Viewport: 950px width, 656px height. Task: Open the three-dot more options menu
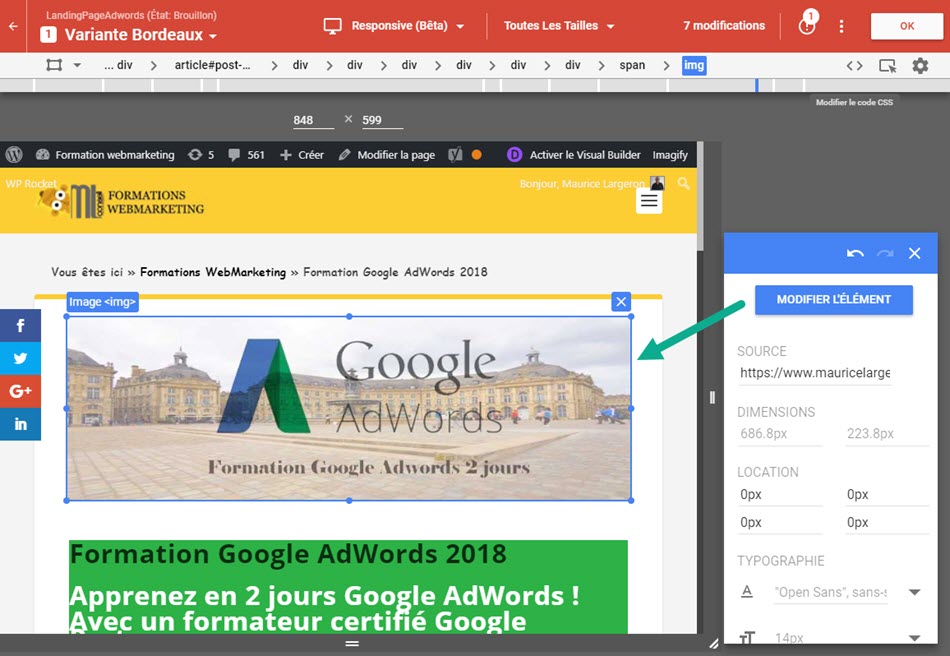[841, 26]
